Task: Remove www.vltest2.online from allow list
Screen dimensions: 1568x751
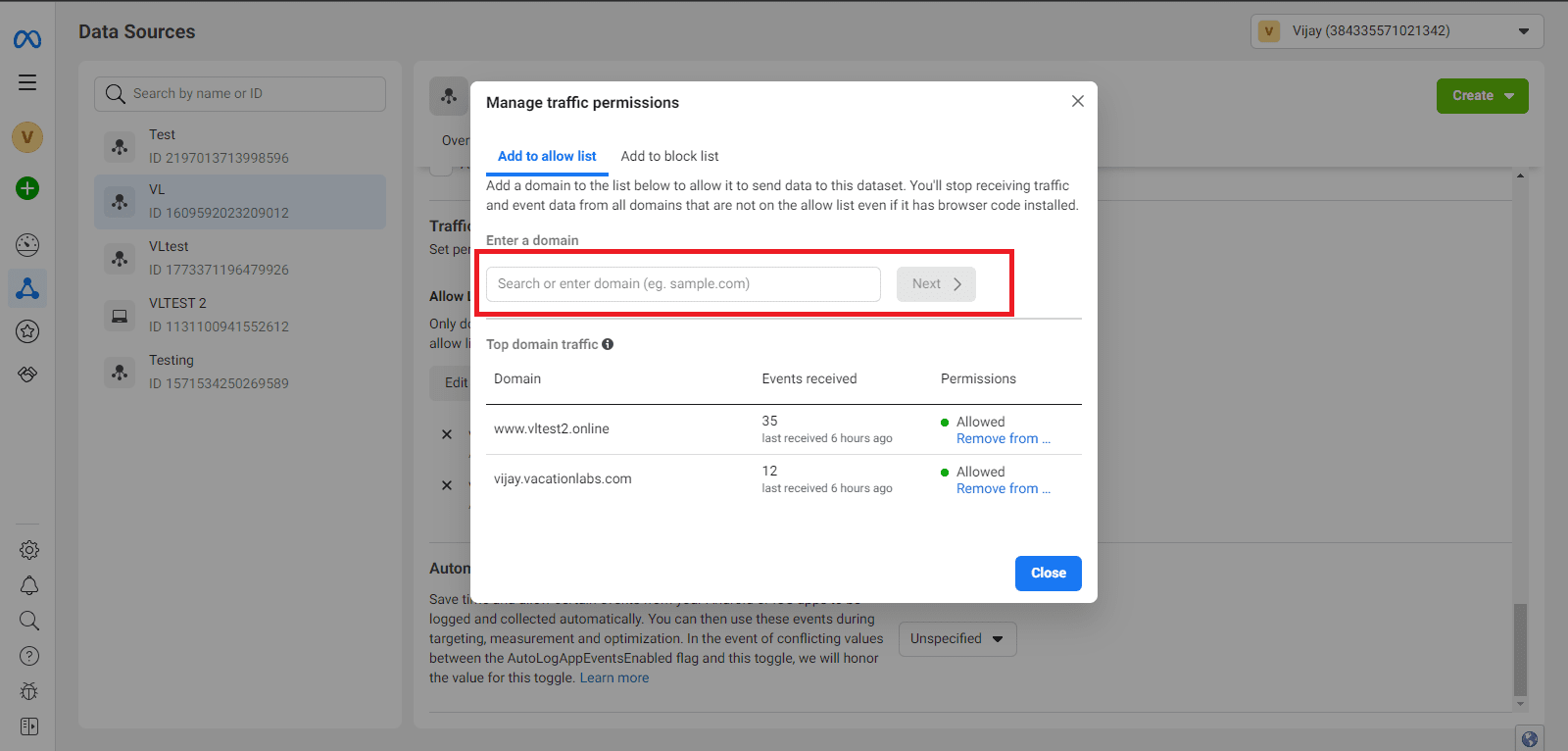Action: pos(1003,439)
